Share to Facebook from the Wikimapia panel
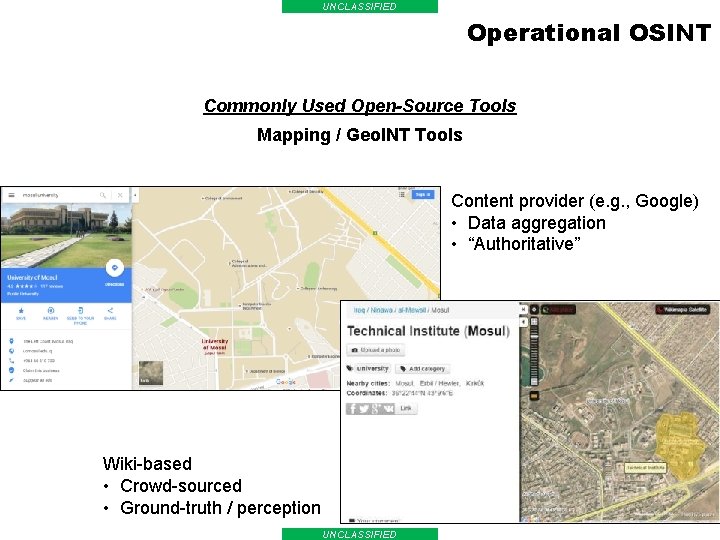Image resolution: width=720 pixels, height=540 pixels. point(352,408)
